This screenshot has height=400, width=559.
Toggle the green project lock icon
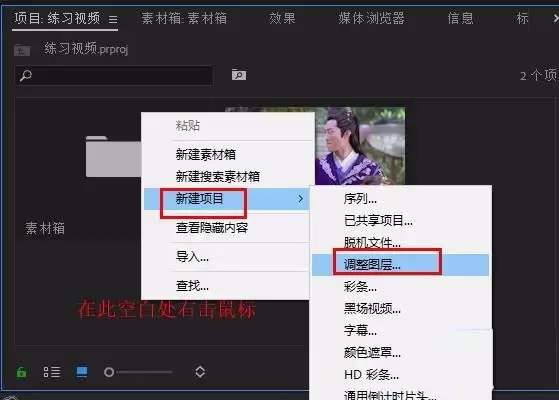pyautogui.click(x=21, y=372)
